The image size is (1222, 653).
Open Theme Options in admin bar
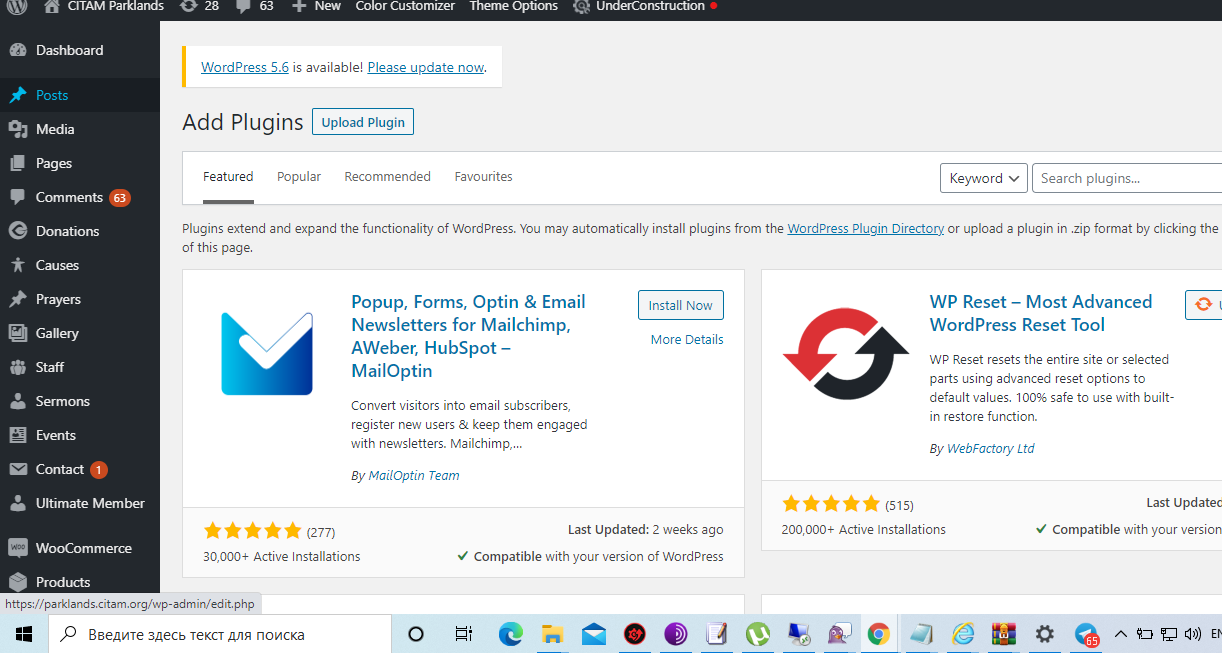pyautogui.click(x=513, y=6)
